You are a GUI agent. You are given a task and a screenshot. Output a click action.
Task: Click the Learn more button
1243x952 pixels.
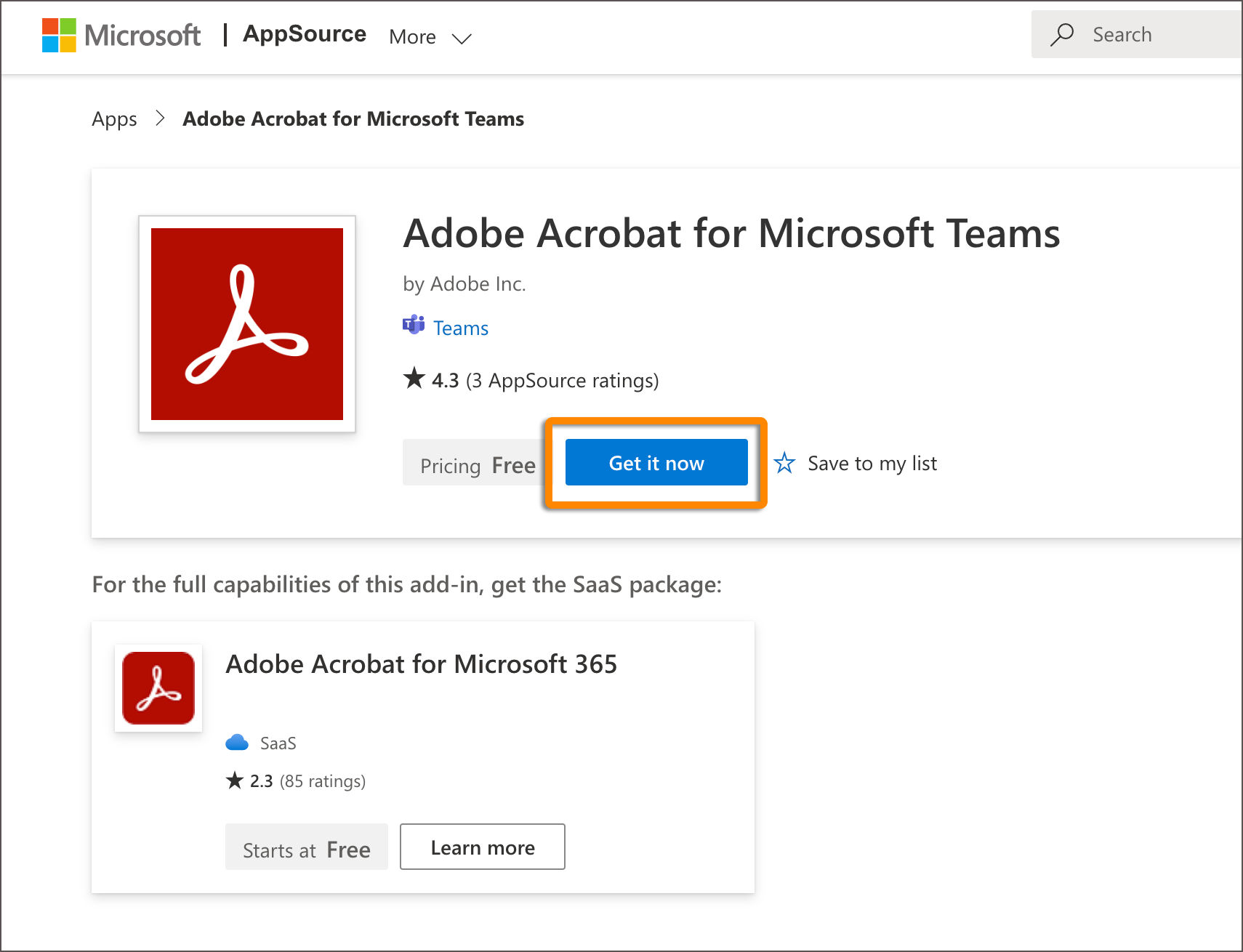[483, 847]
